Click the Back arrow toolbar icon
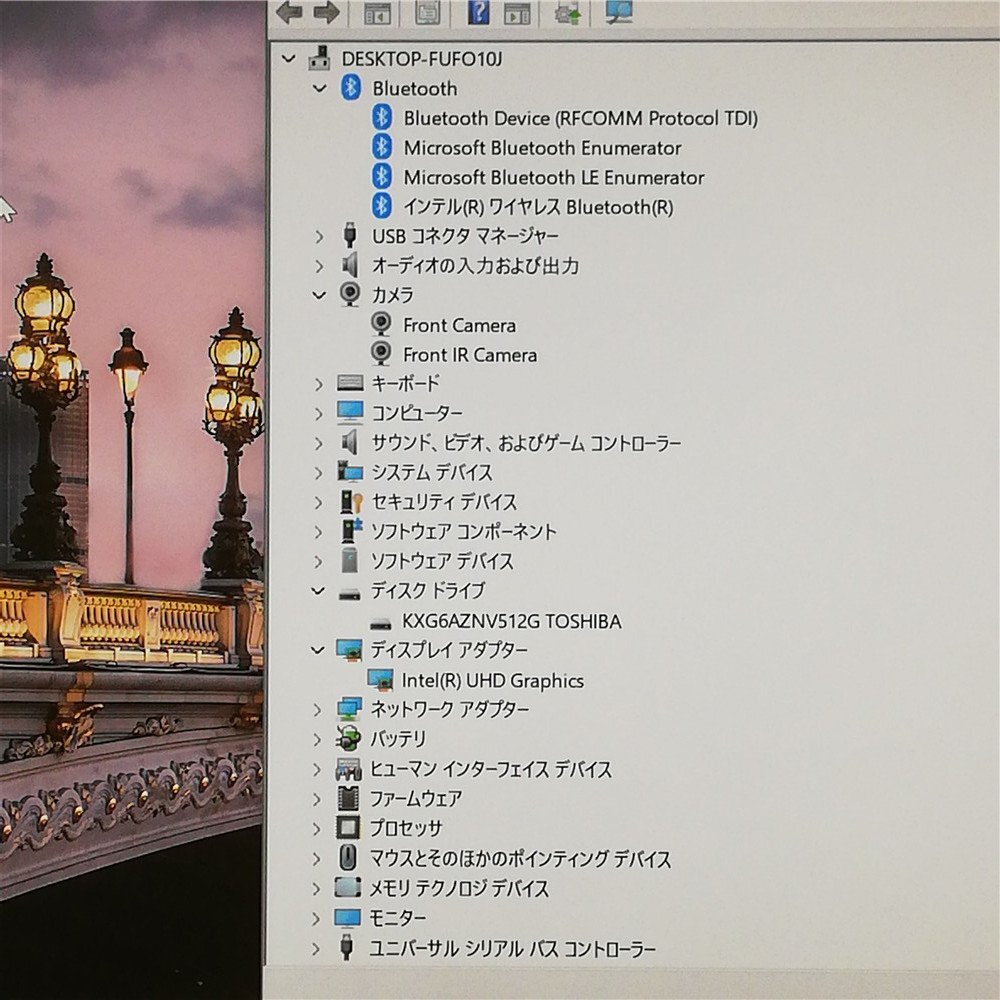1000x1000 pixels. pyautogui.click(x=289, y=12)
